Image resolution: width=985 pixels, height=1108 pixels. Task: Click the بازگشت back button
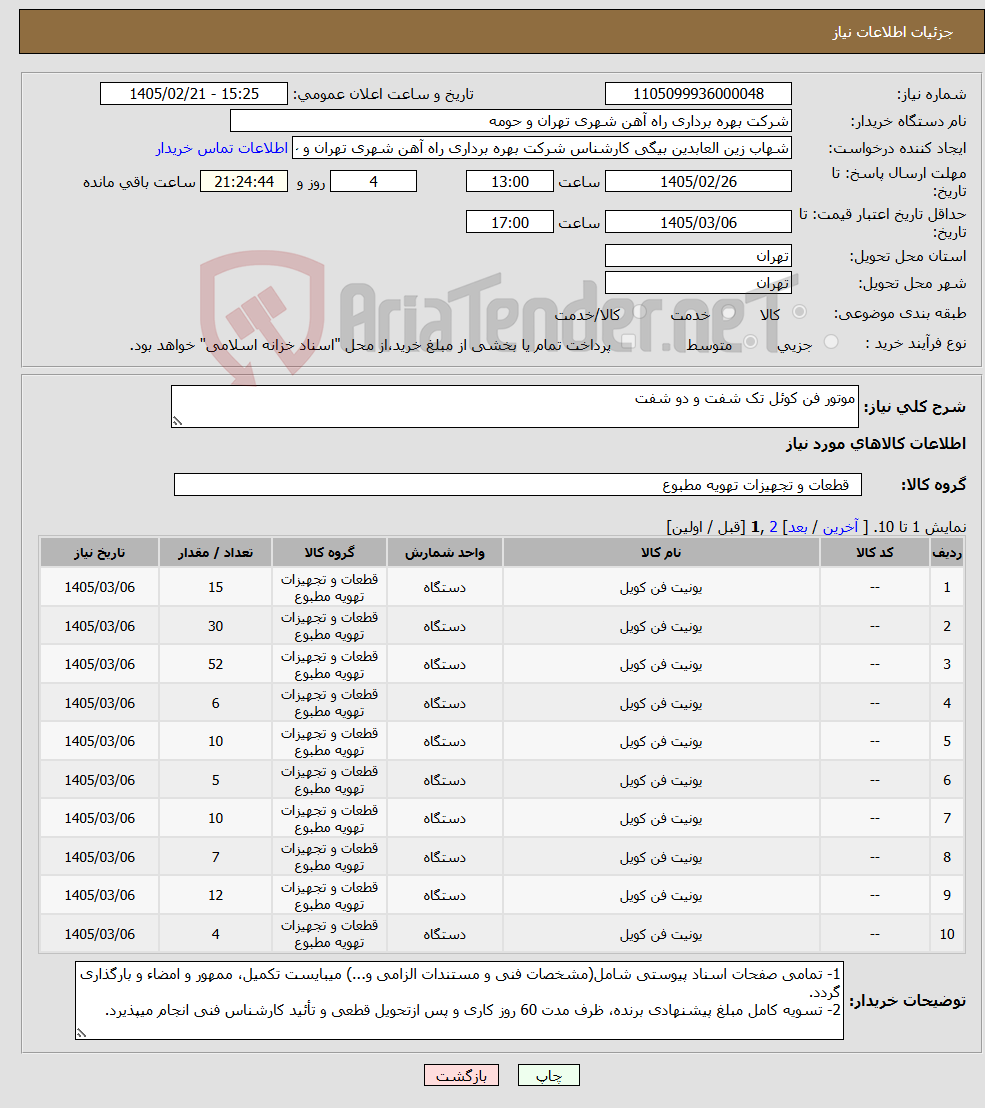pos(461,1075)
